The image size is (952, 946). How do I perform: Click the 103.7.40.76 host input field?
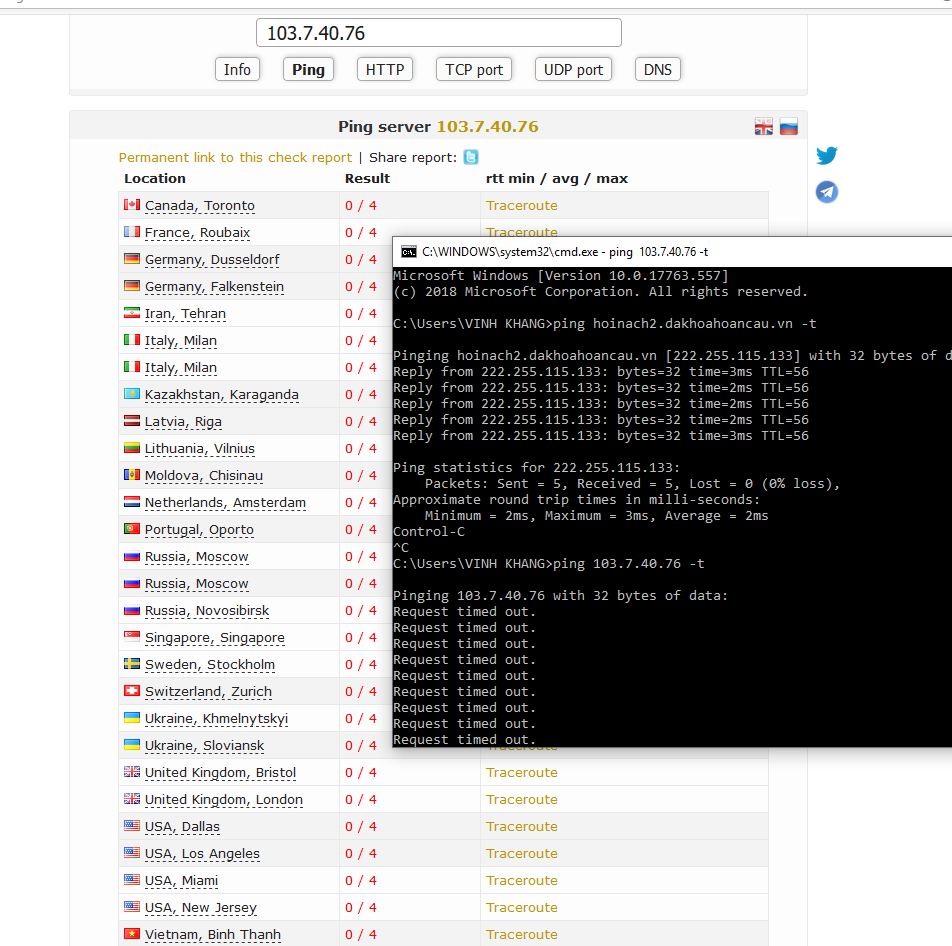point(438,33)
